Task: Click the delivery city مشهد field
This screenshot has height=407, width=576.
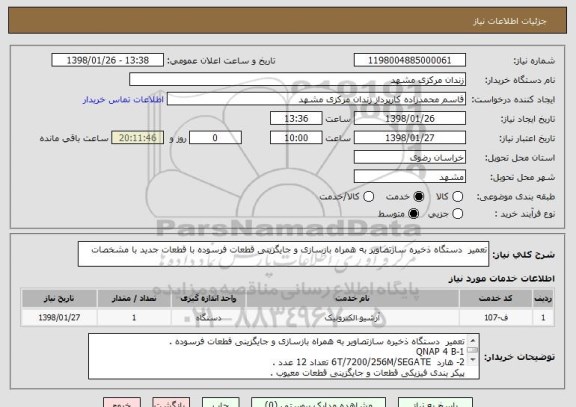Action: (410, 177)
